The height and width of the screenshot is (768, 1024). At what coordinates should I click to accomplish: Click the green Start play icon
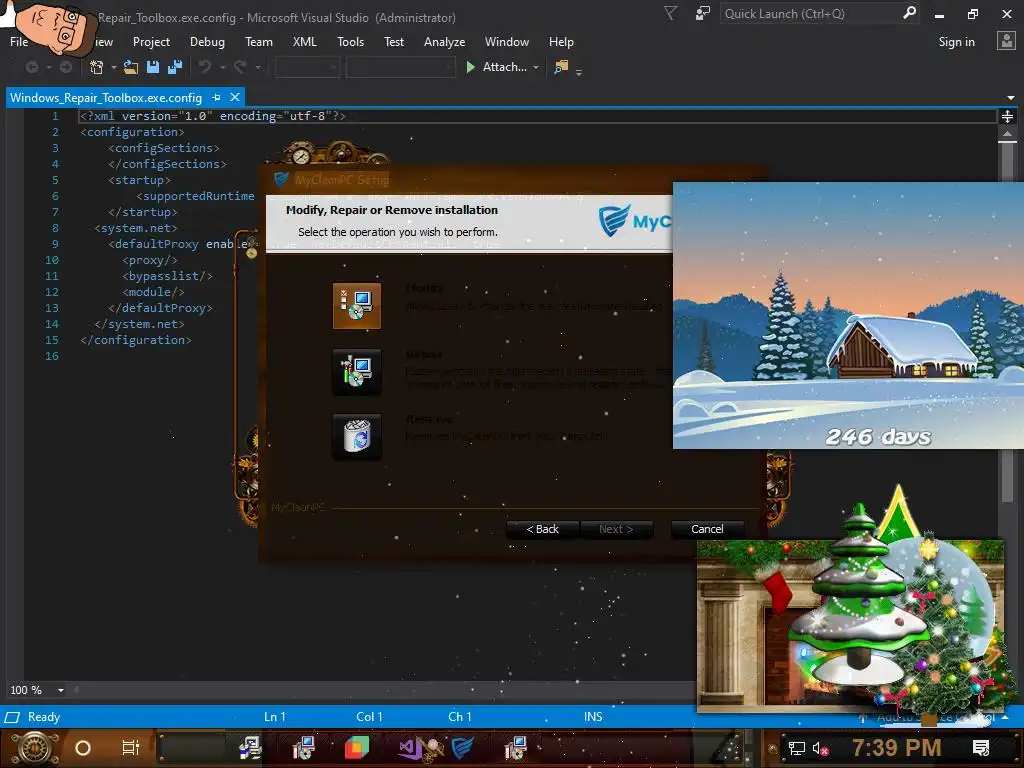[470, 67]
